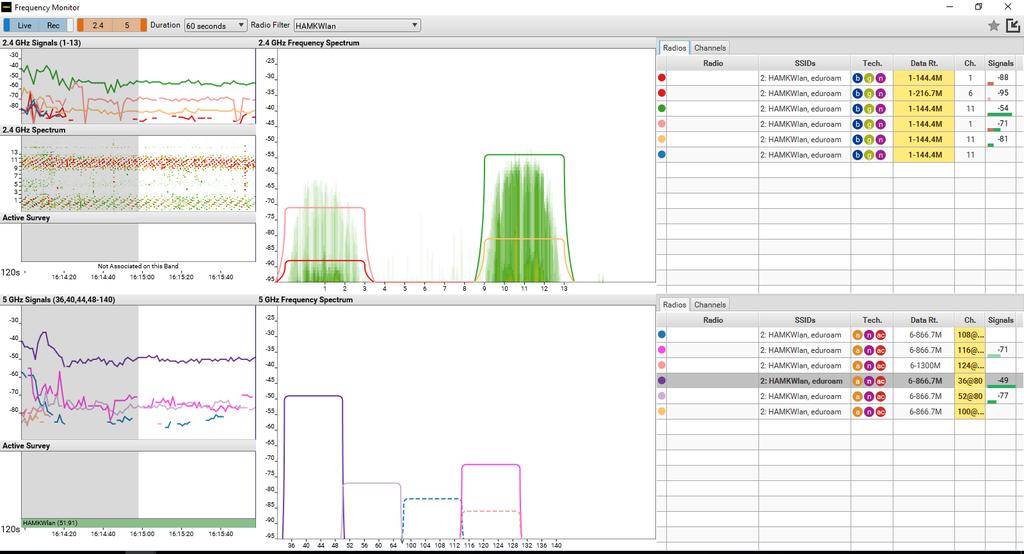
Task: Switch to Channels tab in 5 GHz panel
Action: 710,304
